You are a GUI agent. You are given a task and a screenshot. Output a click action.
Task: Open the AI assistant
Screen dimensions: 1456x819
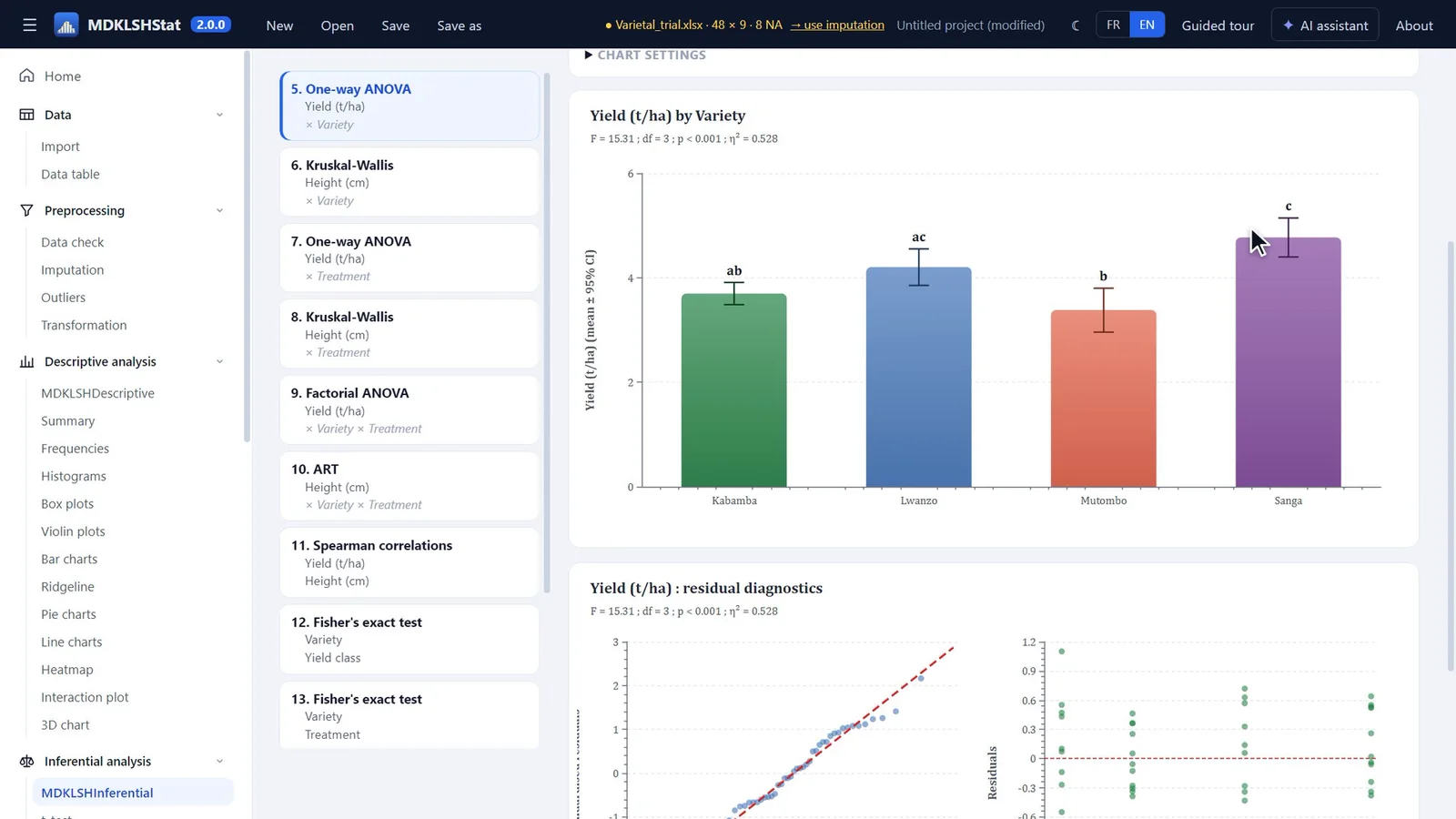pos(1325,25)
